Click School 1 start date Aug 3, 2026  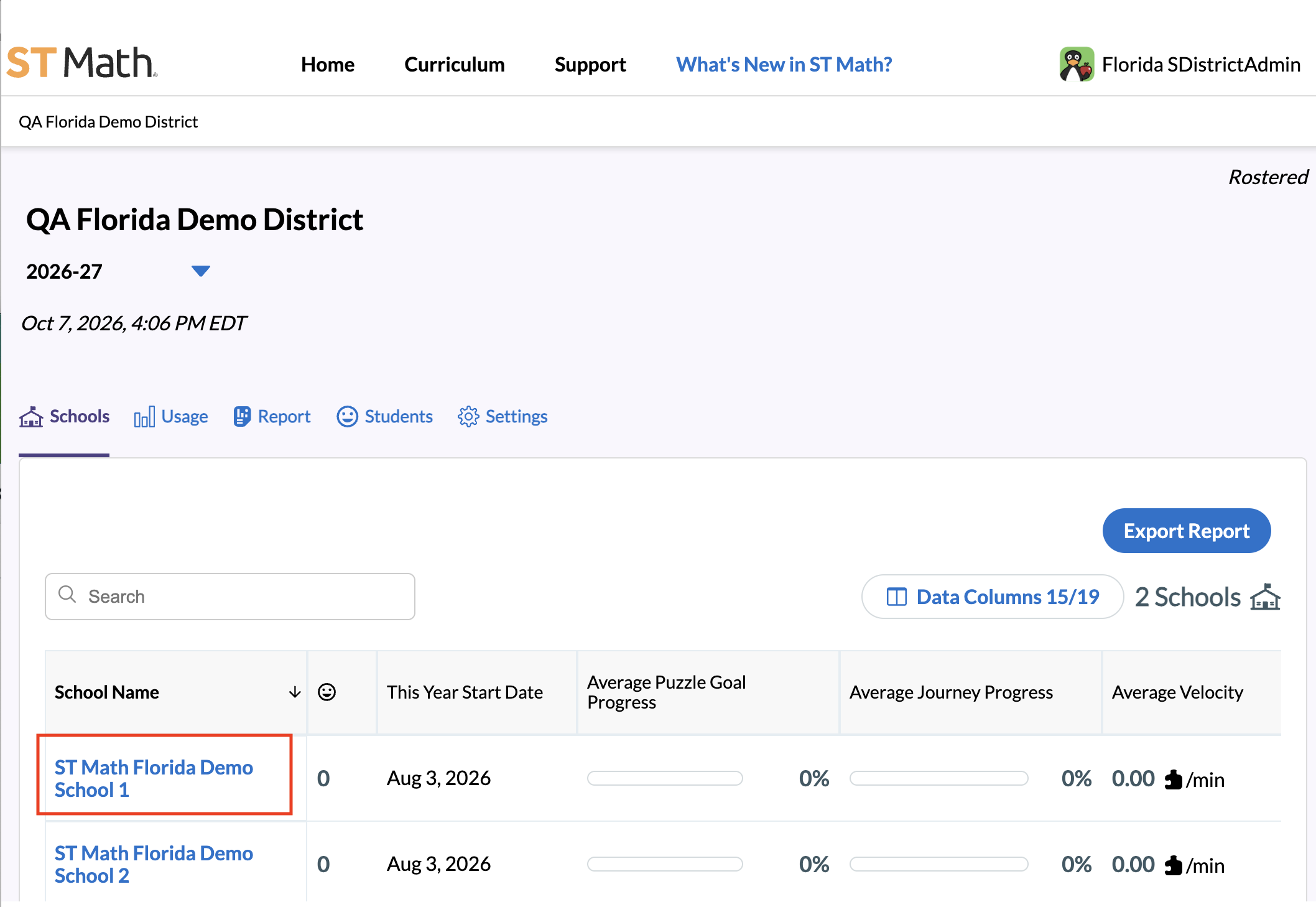(438, 778)
